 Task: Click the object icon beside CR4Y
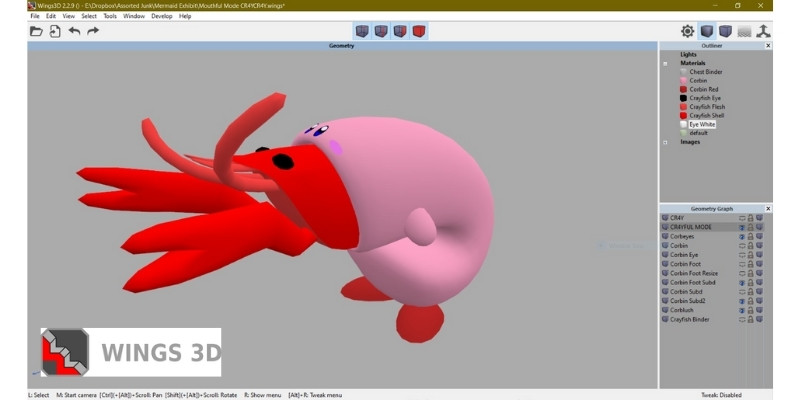click(665, 218)
